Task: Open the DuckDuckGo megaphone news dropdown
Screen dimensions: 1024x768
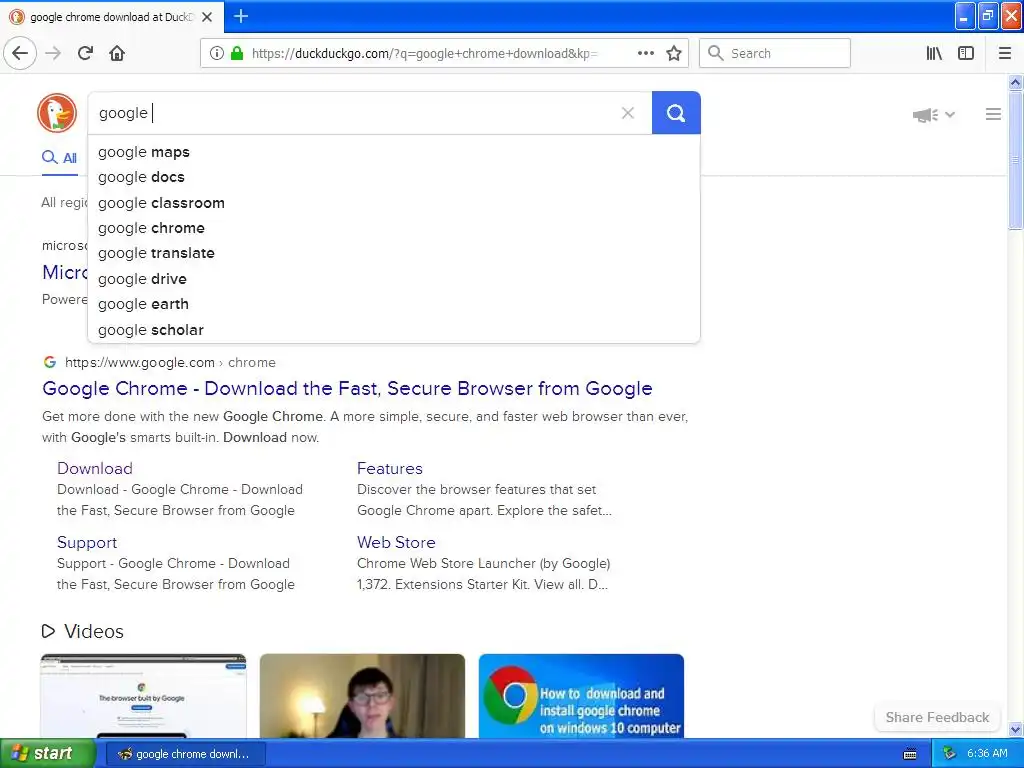Action: point(933,115)
